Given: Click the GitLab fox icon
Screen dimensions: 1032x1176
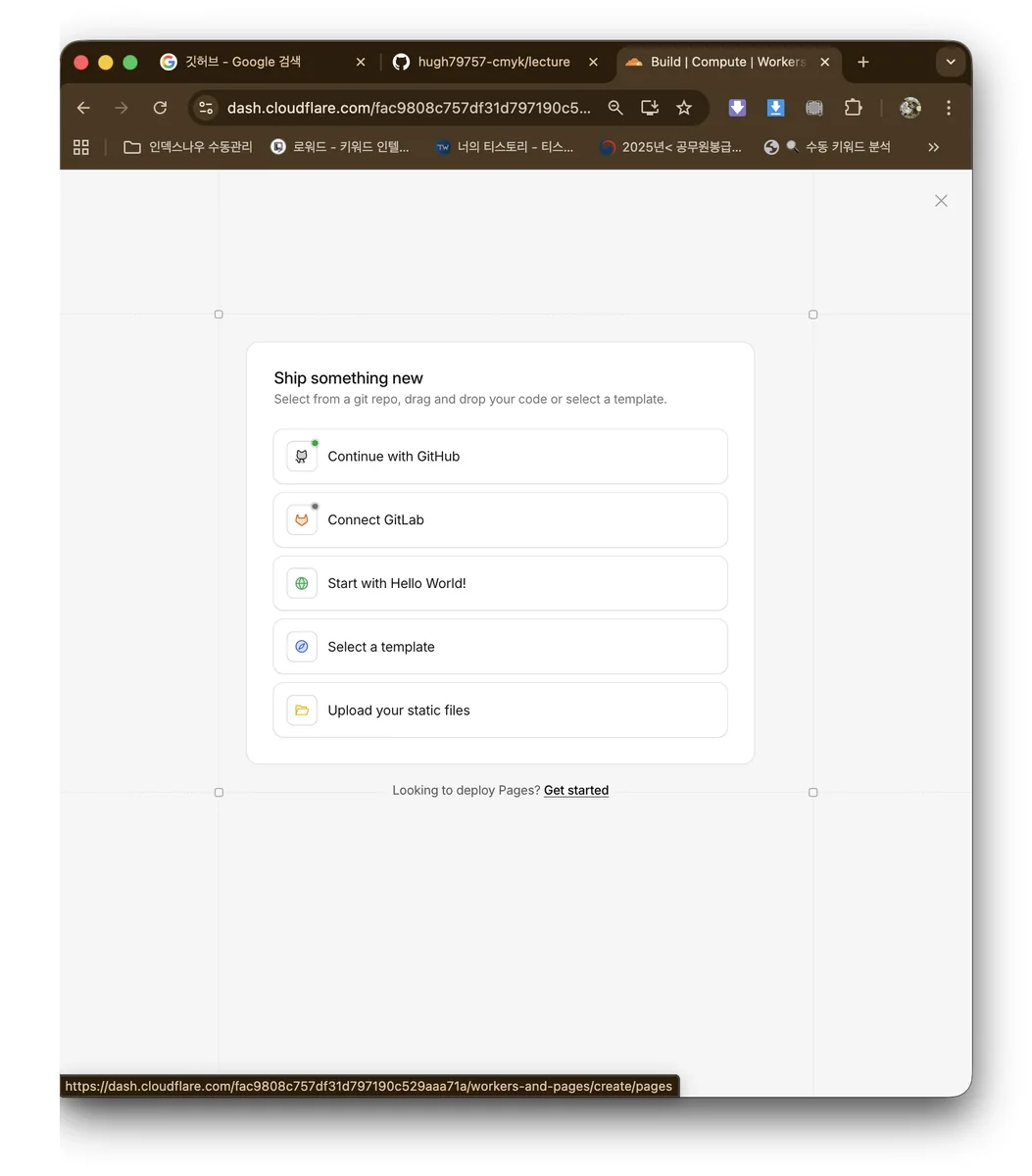Looking at the screenshot, I should click(x=302, y=520).
